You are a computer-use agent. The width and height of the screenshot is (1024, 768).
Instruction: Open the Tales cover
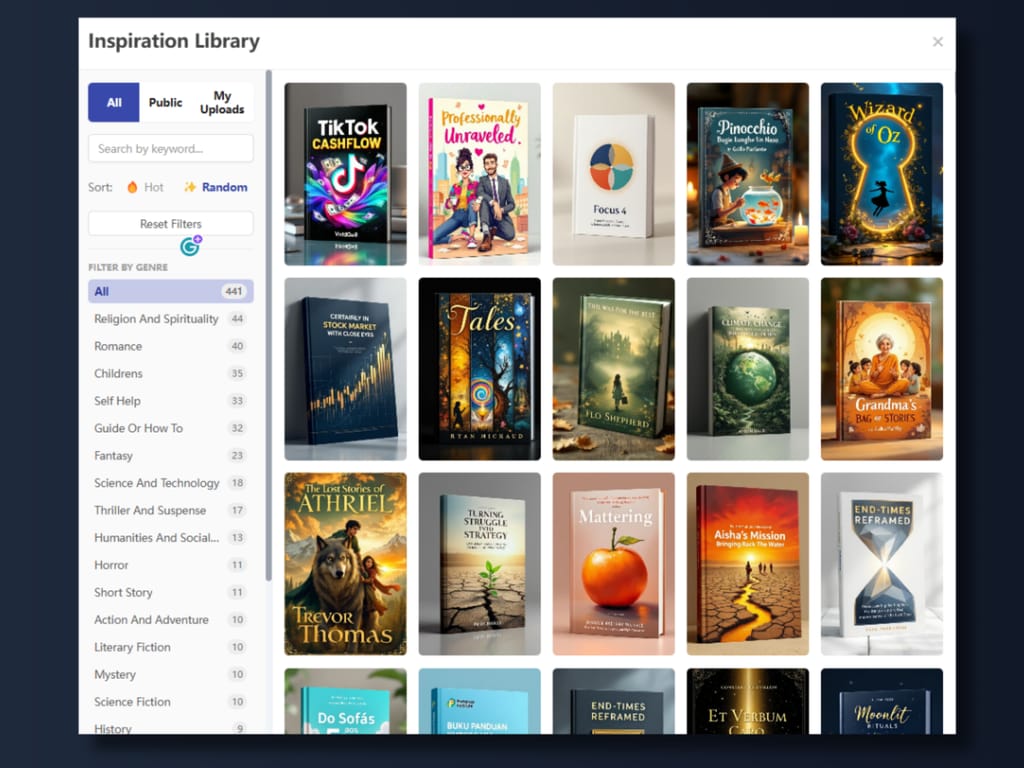click(x=479, y=369)
